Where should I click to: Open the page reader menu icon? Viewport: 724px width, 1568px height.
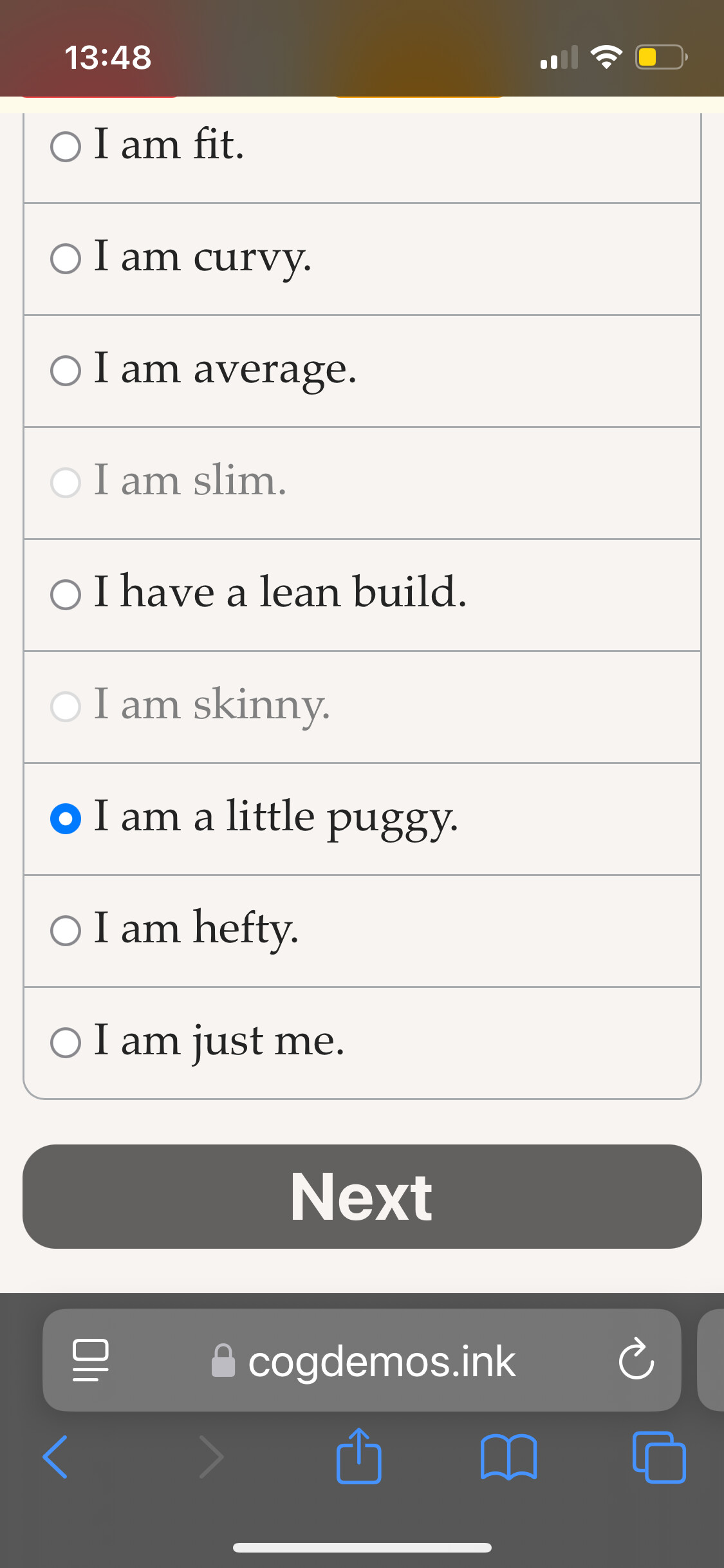click(x=90, y=1360)
